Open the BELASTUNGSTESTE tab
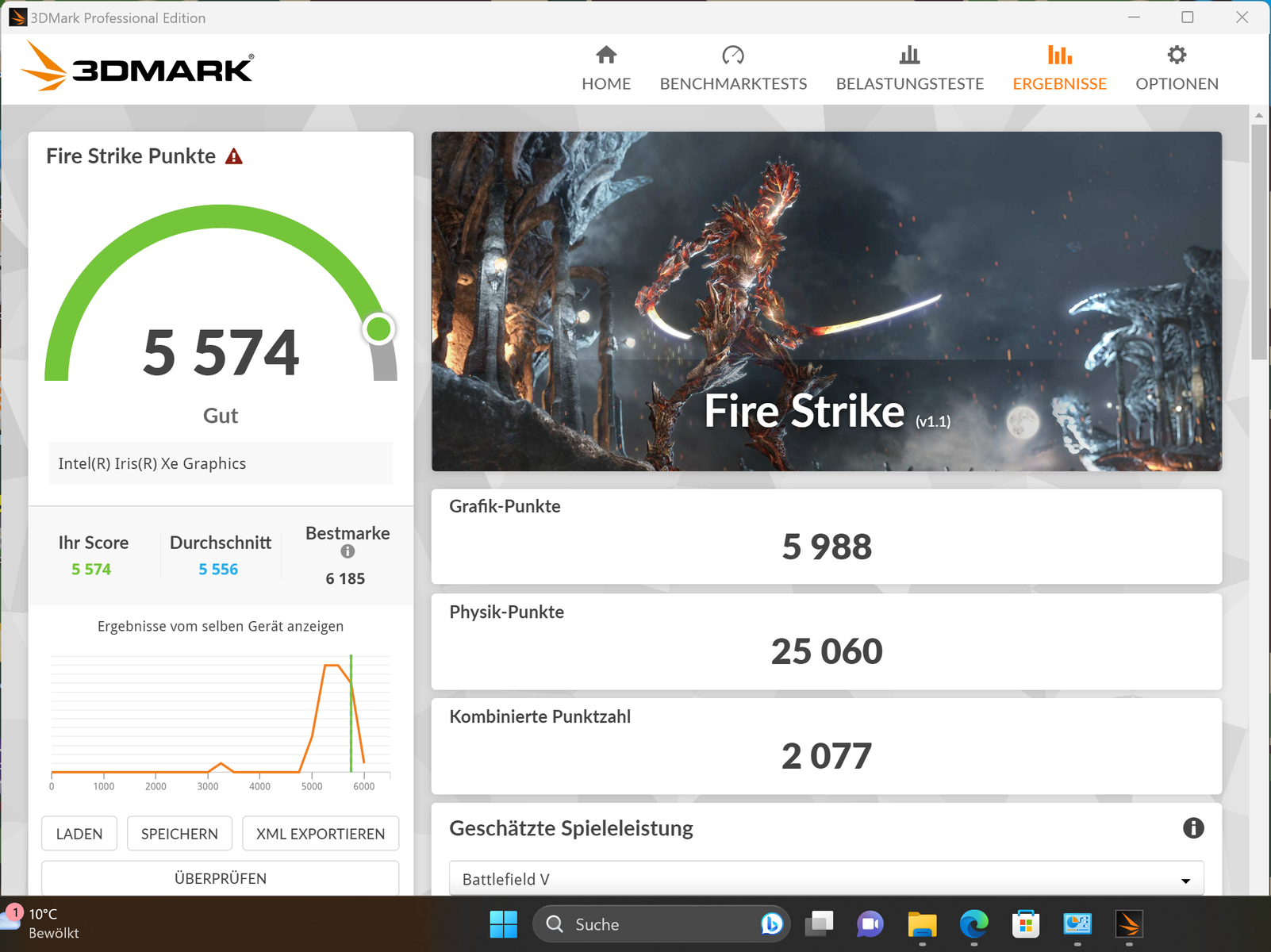1271x952 pixels. [909, 68]
